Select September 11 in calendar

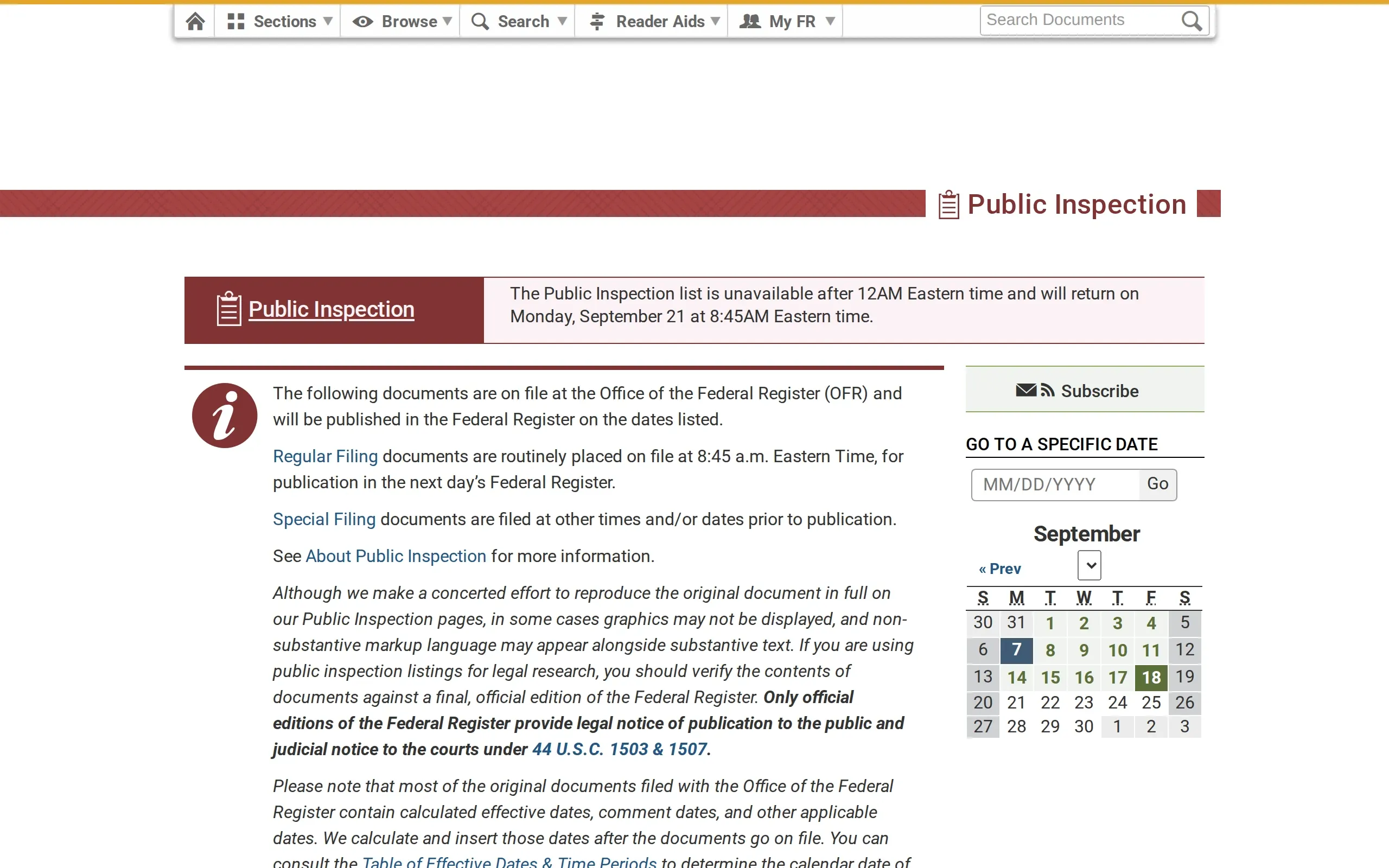[1151, 650]
